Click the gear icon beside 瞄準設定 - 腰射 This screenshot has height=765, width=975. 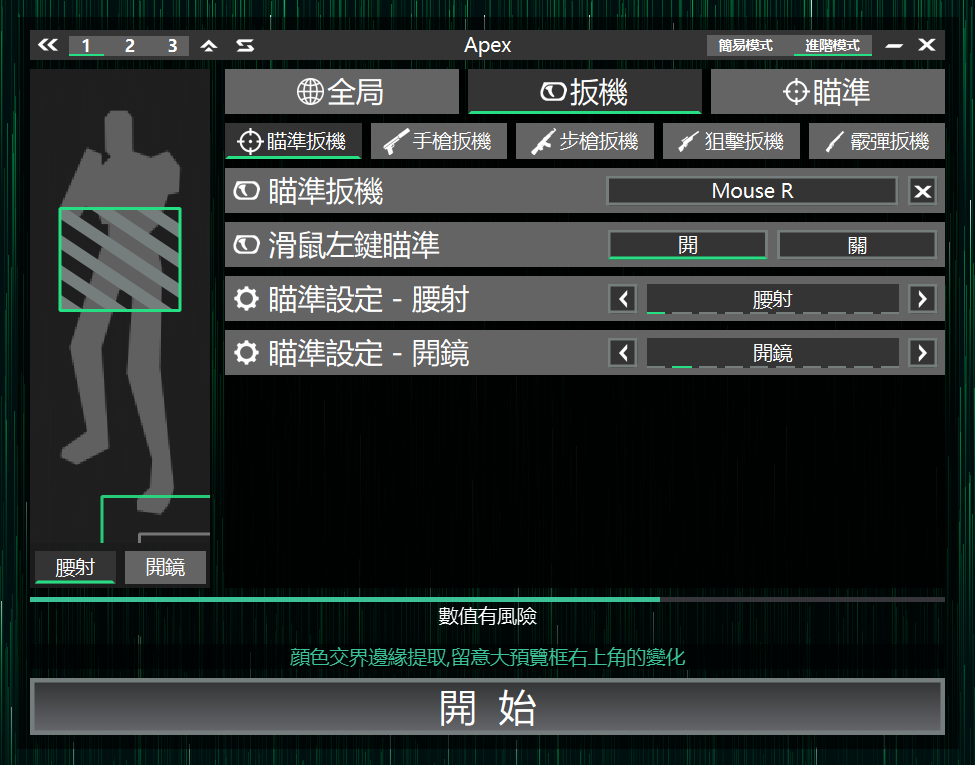click(x=245, y=298)
